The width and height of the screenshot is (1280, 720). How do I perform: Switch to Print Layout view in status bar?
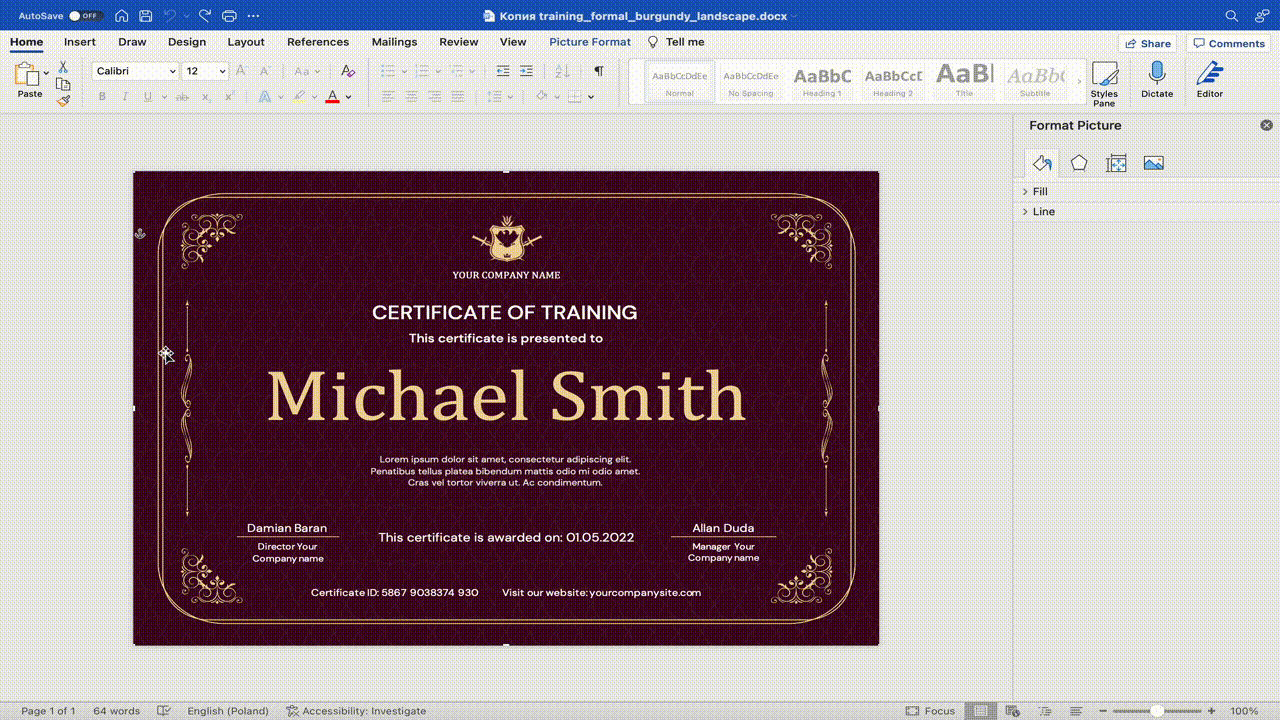982,711
